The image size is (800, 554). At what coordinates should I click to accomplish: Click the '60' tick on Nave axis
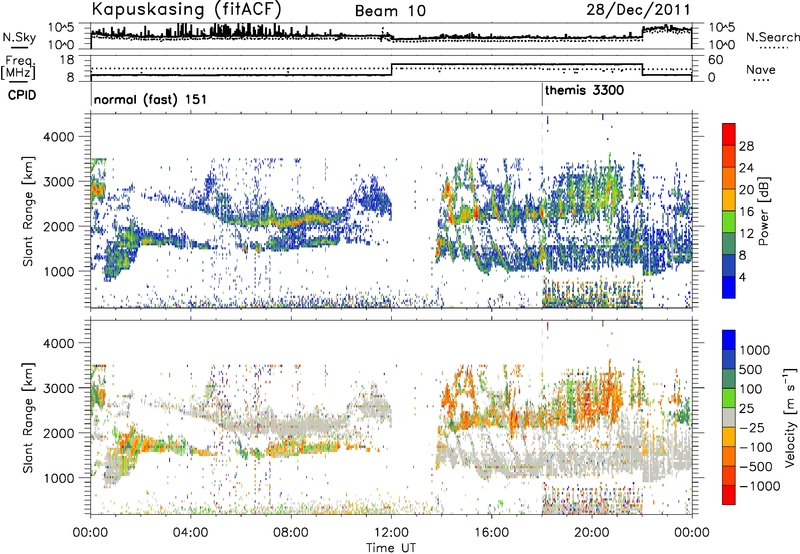click(x=716, y=60)
